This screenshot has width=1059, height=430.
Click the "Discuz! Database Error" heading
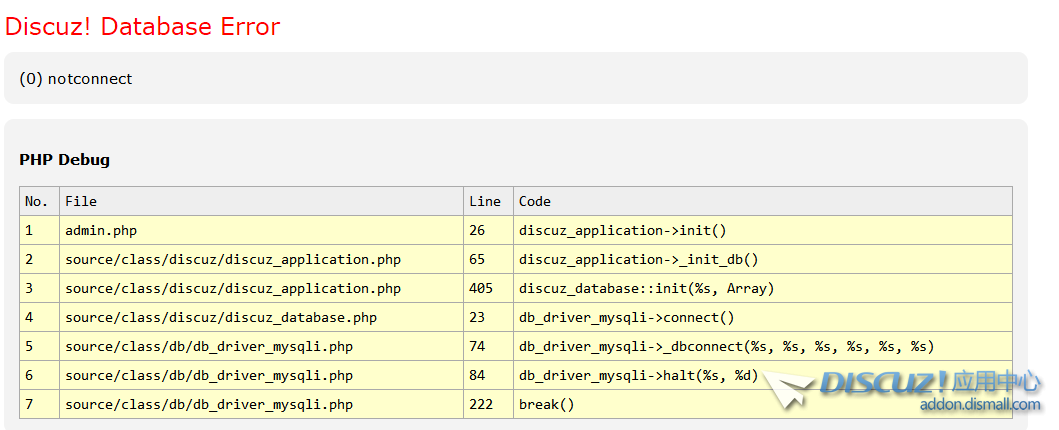[143, 27]
